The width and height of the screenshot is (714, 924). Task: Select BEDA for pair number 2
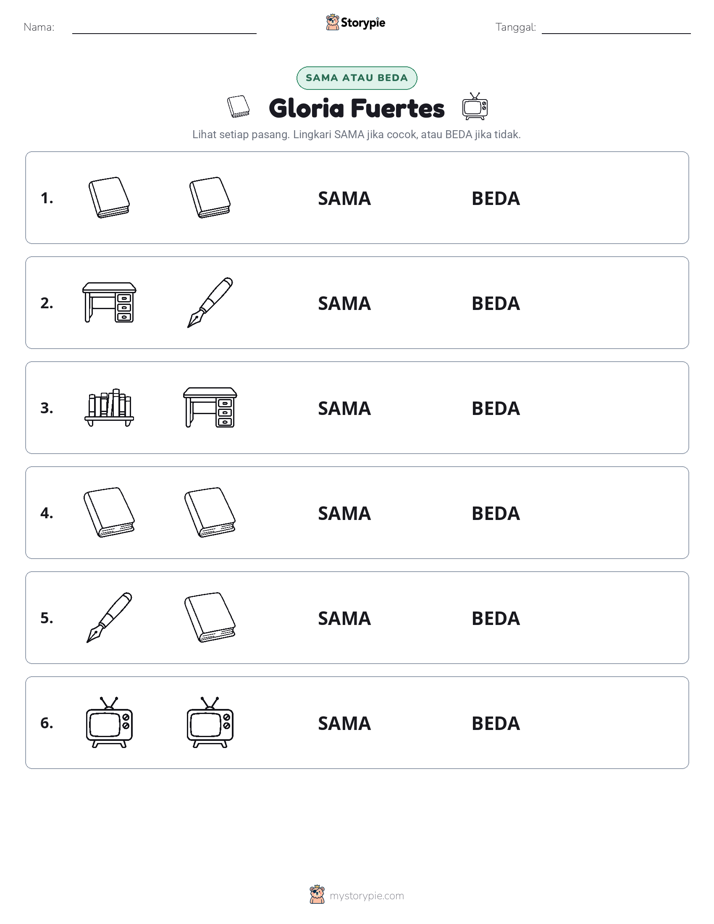pos(495,303)
